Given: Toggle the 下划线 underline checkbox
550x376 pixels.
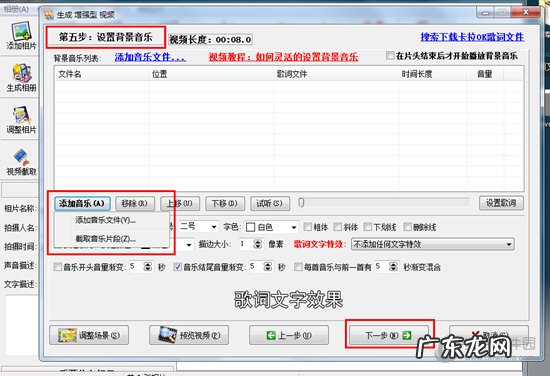Looking at the screenshot, I should [x=368, y=227].
